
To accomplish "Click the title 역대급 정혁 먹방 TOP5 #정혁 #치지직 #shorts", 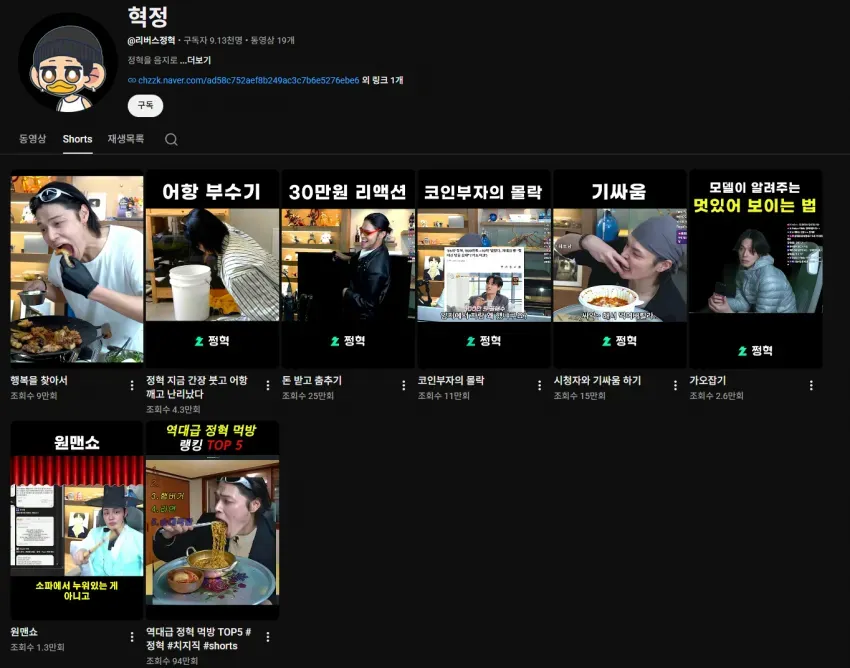I will 198,639.
